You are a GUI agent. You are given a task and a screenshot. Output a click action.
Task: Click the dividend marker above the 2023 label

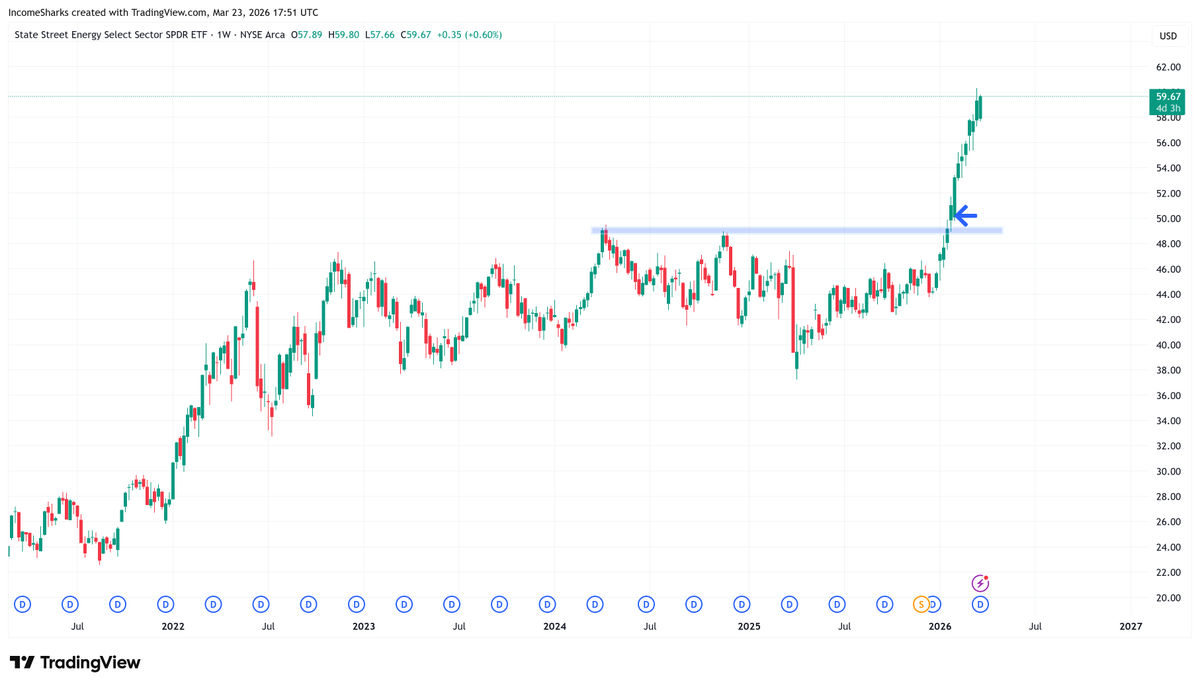pos(357,604)
